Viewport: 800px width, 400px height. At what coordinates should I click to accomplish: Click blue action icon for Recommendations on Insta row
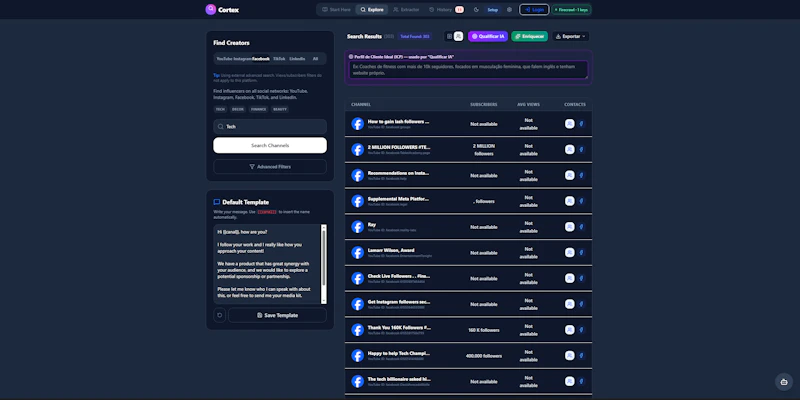581,176
